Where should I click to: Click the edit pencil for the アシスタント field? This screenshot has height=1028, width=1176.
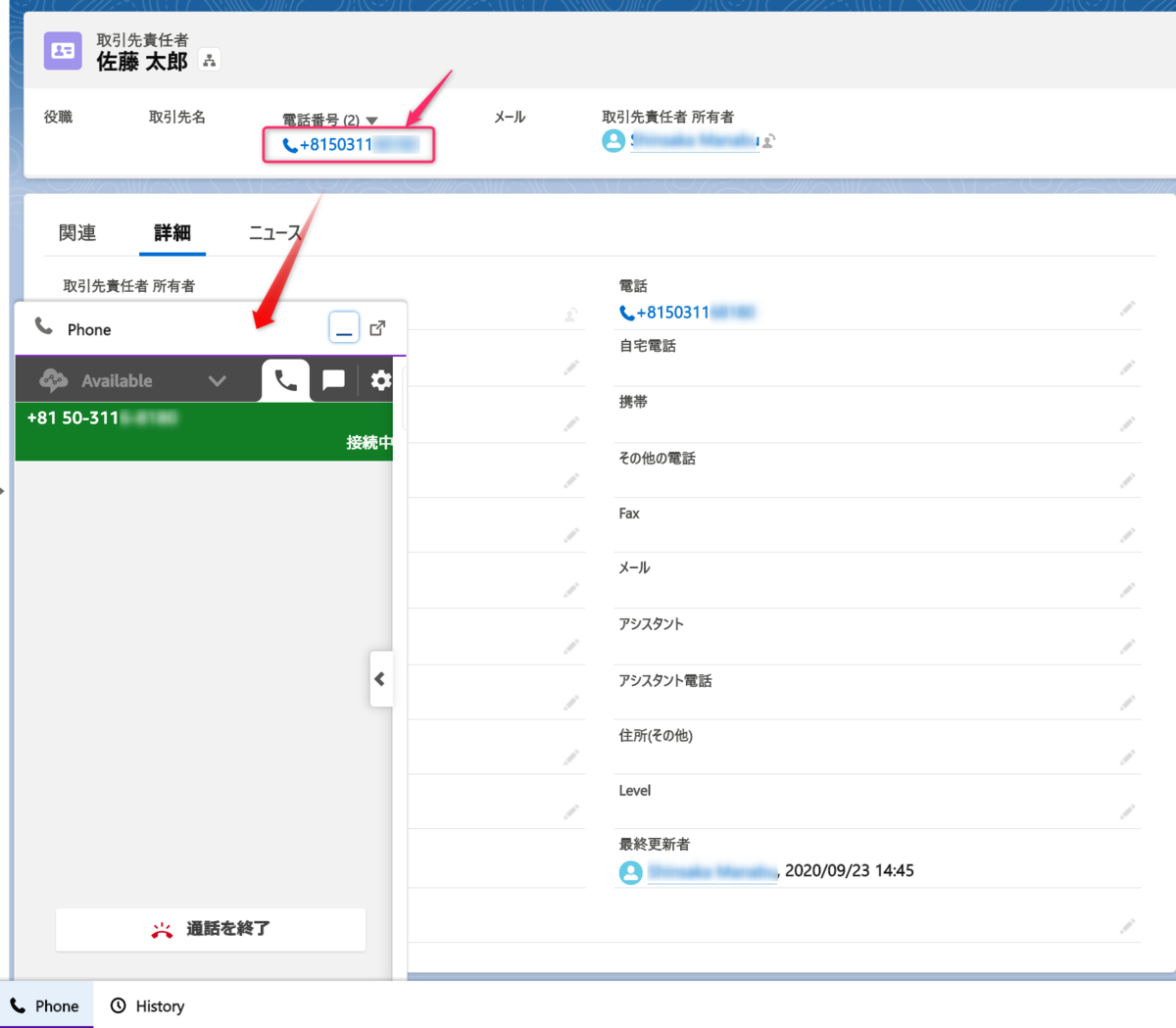(x=1127, y=645)
